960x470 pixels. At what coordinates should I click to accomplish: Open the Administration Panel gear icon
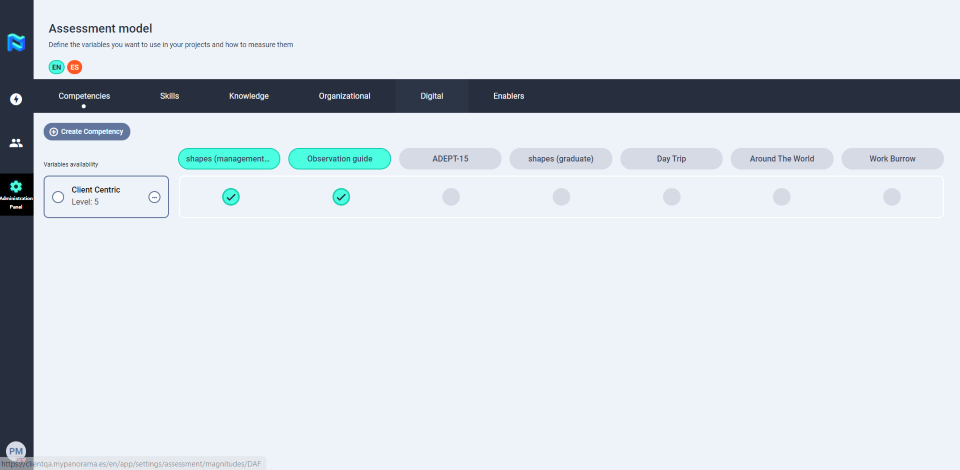pos(16,187)
